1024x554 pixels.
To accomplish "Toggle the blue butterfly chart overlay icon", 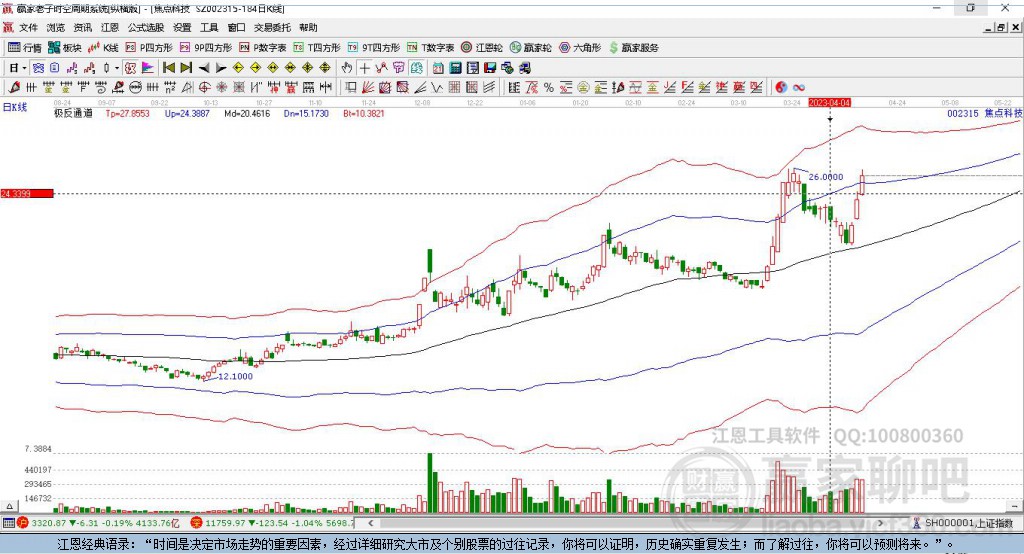I will click(38, 68).
